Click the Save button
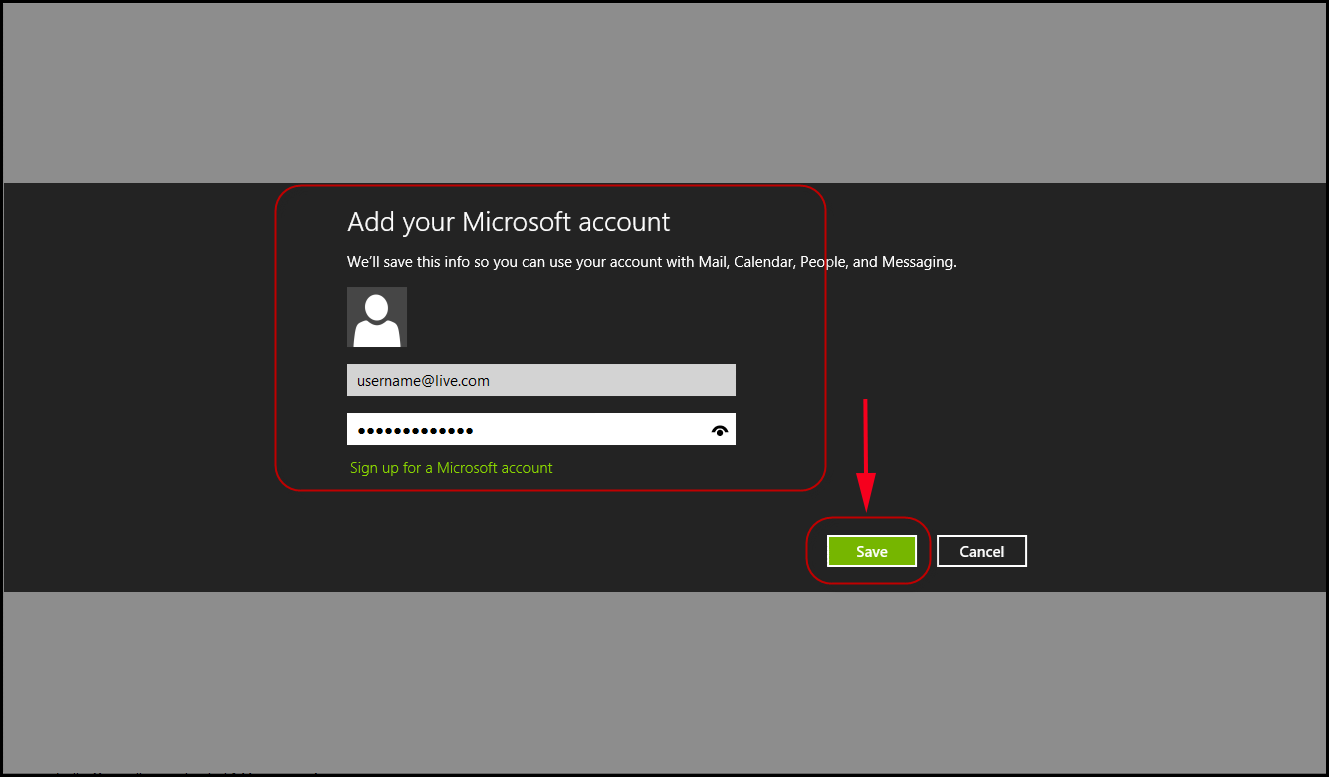Viewport: 1329px width, 777px height. [871, 551]
